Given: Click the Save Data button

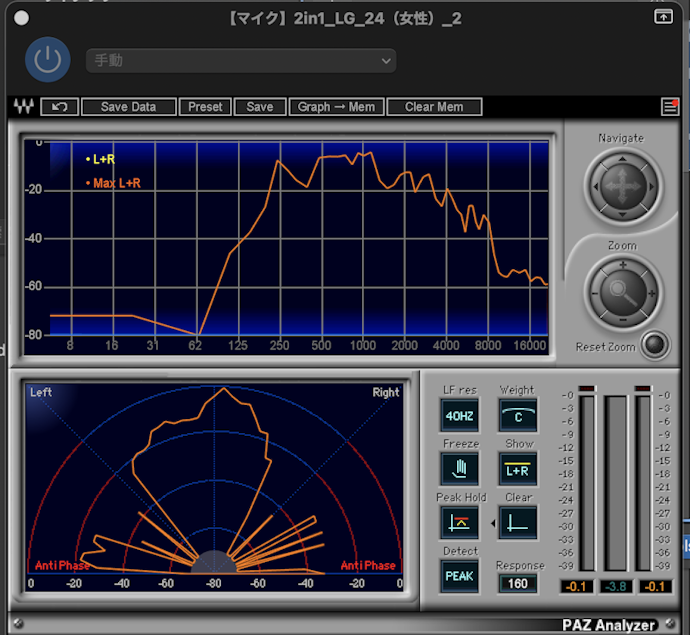Looking at the screenshot, I should coord(128,107).
